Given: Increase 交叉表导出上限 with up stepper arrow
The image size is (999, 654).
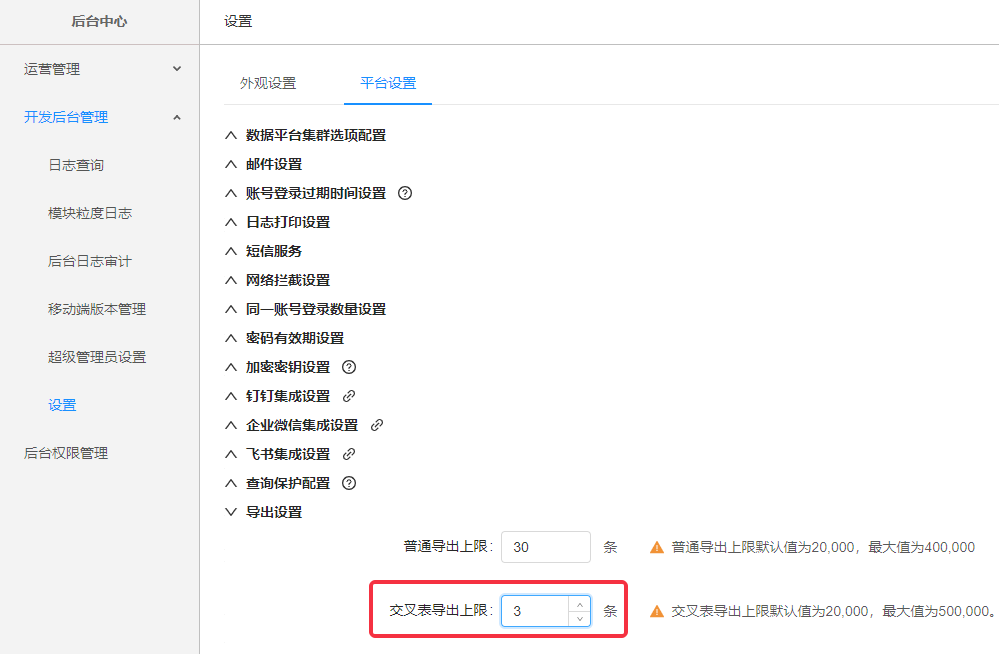Looking at the screenshot, I should pos(579,604).
